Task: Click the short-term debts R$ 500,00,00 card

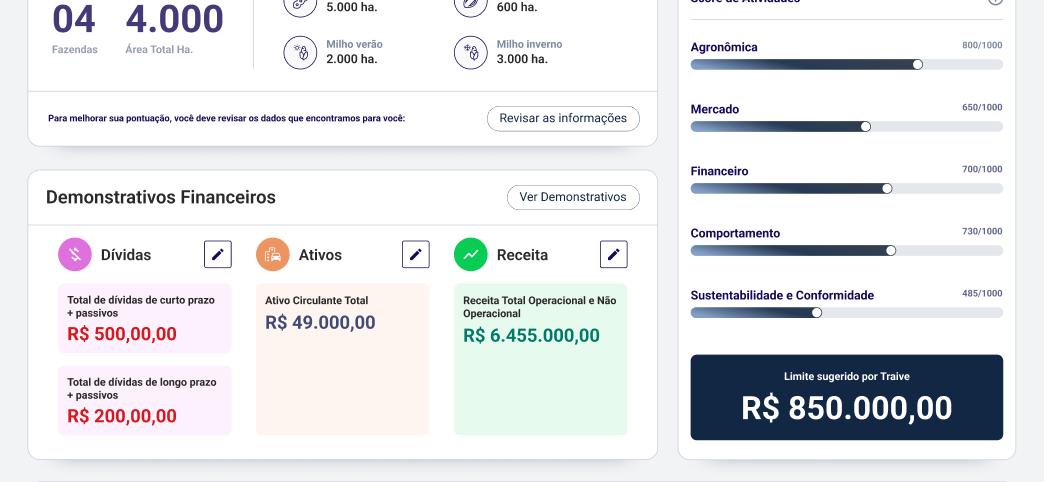Action: click(144, 318)
